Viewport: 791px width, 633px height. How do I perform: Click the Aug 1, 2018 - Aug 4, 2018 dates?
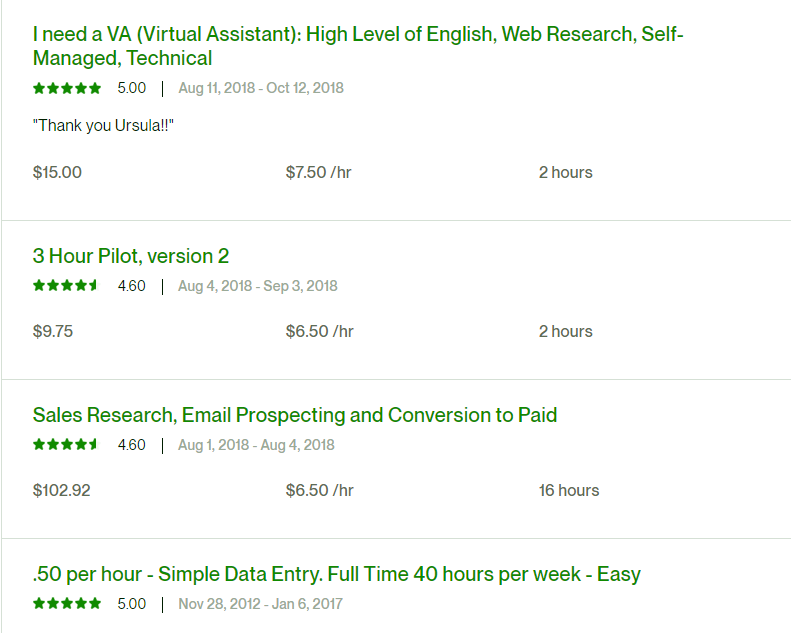pos(256,445)
